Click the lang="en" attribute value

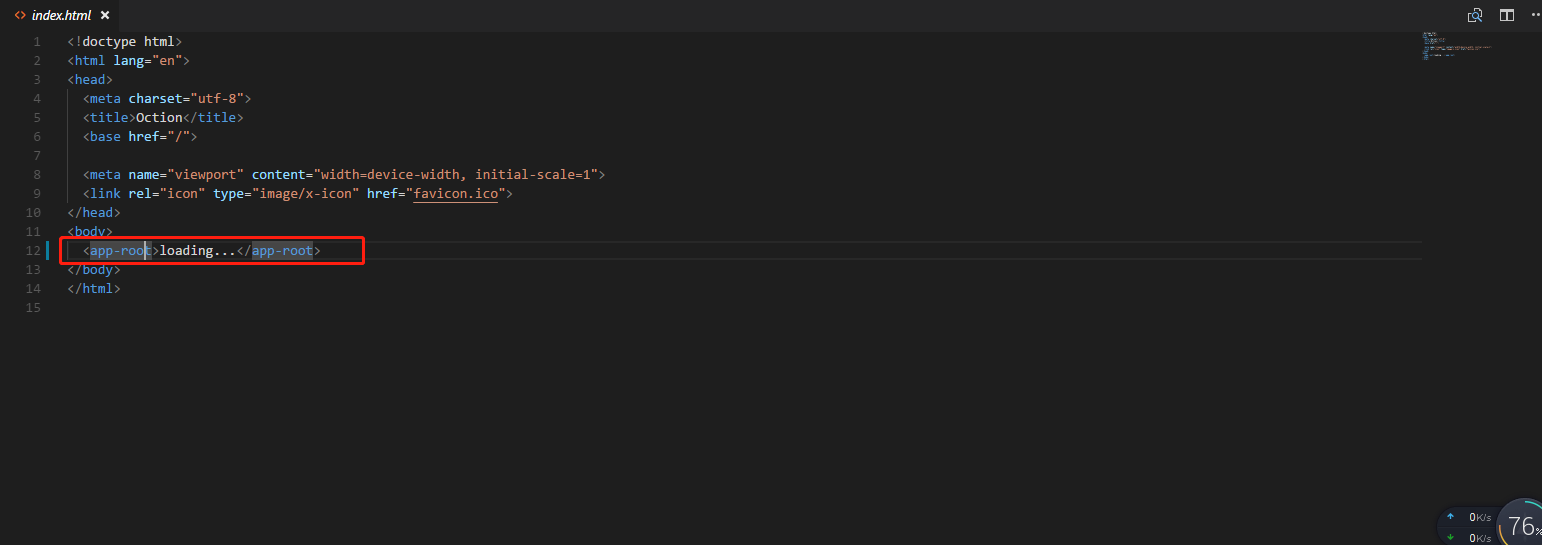tap(167, 61)
